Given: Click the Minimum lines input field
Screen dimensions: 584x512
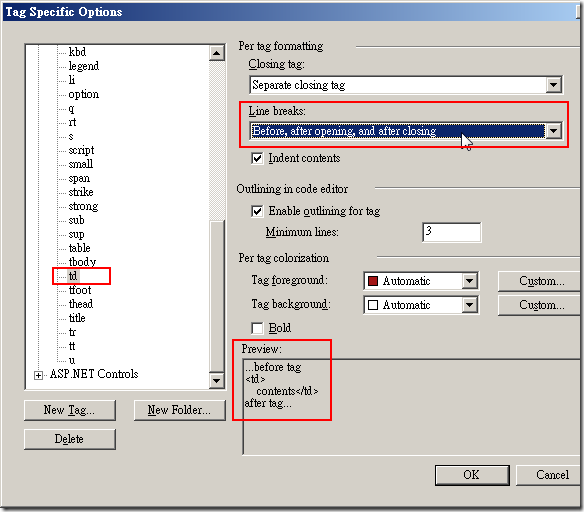Looking at the screenshot, I should [451, 232].
